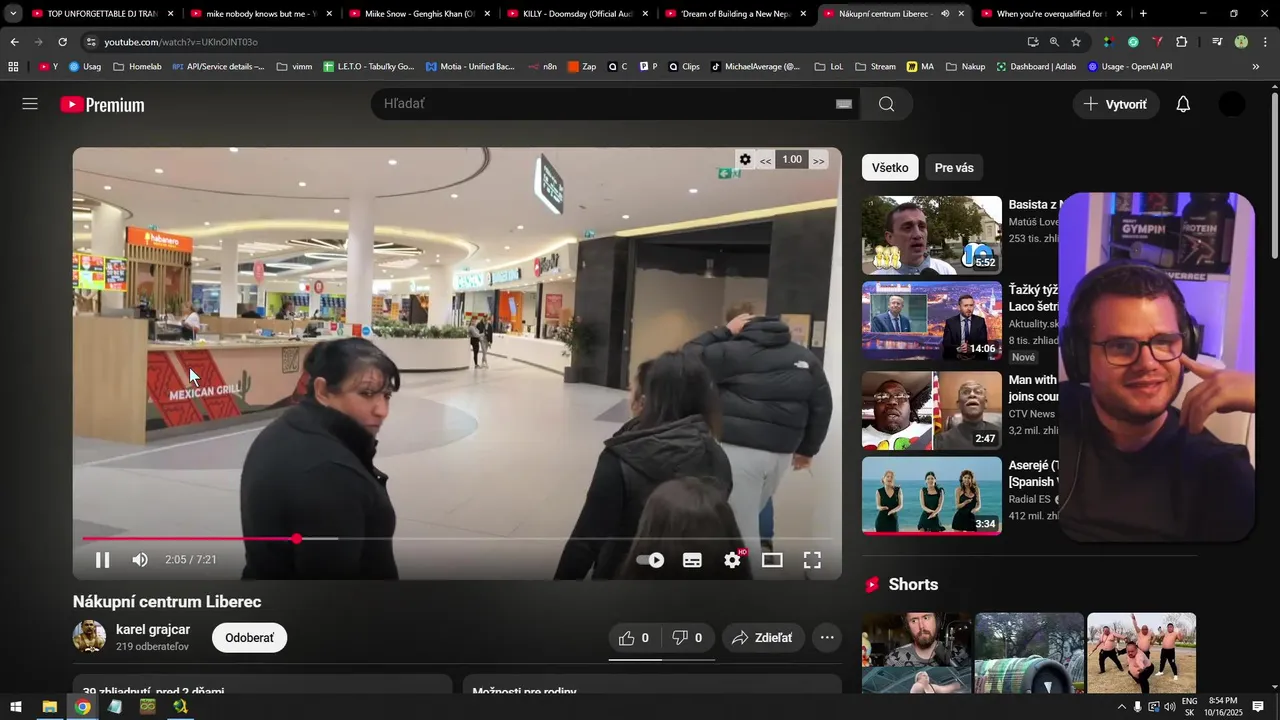Go to YouTube Premium home logo
Viewport: 1280px width, 720px height.
click(102, 104)
